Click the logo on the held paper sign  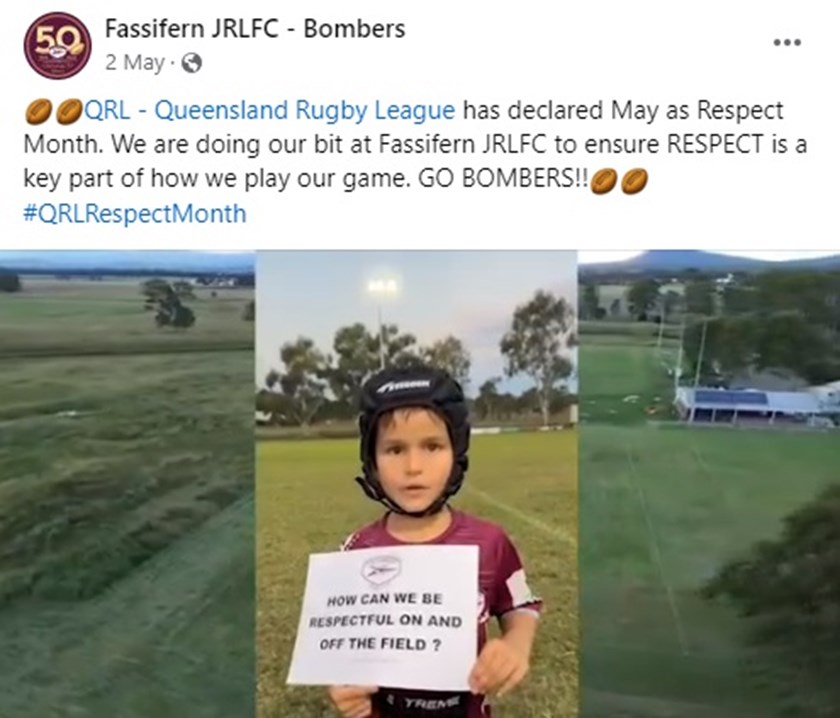coord(381,569)
